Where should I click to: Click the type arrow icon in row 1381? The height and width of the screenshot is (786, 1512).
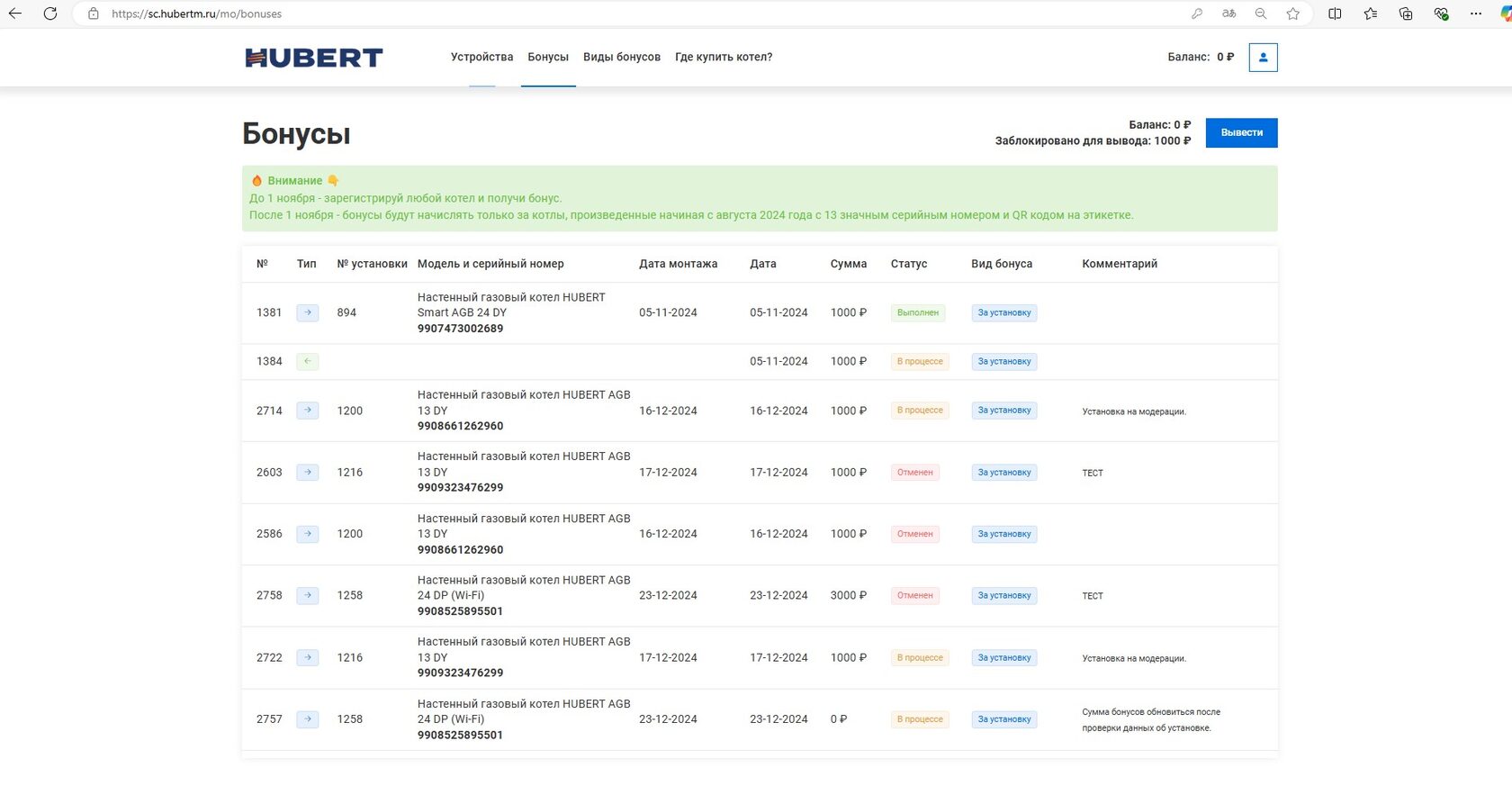[308, 312]
